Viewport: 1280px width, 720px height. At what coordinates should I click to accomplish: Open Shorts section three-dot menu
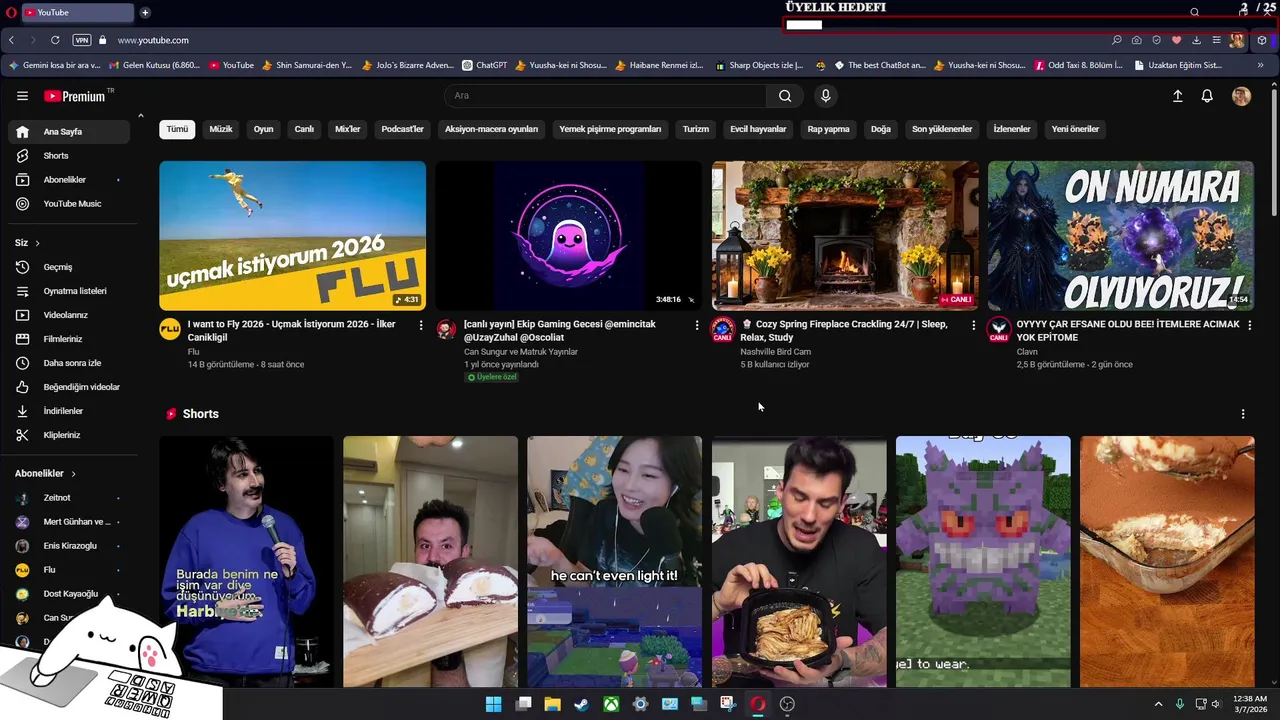[x=1243, y=414]
